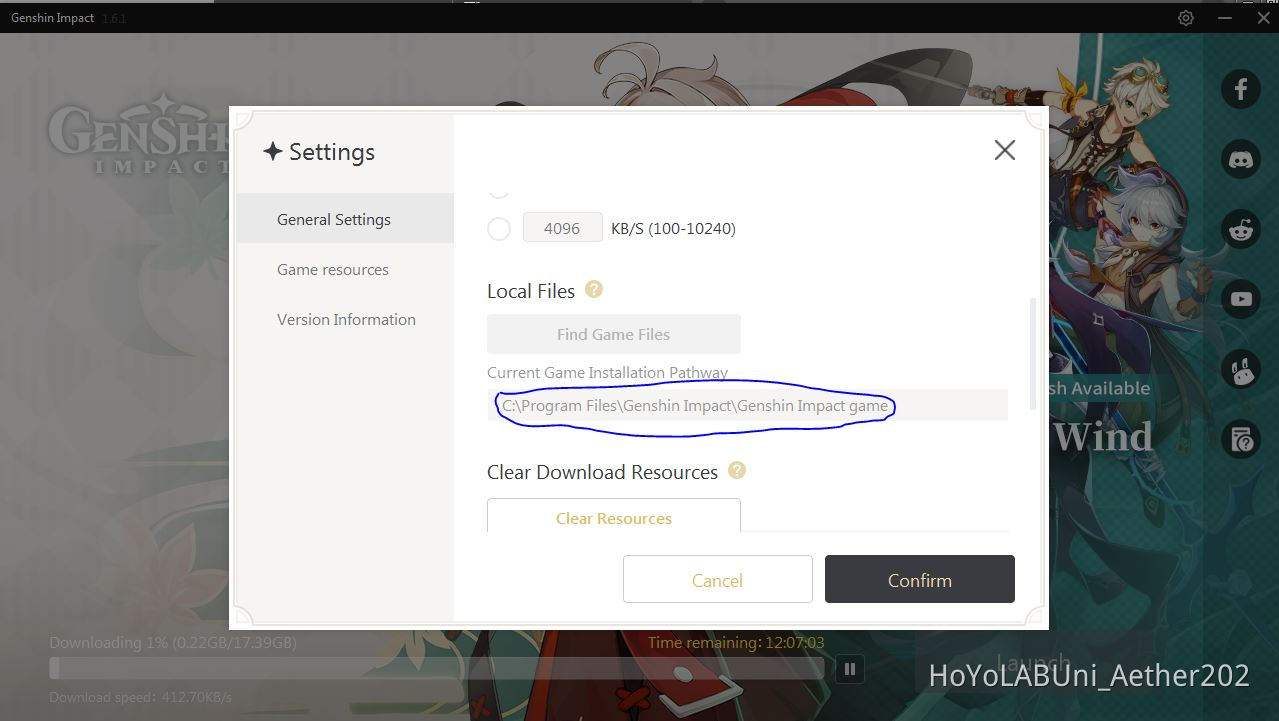Click the Download speed 412.70KB/s text

140,696
